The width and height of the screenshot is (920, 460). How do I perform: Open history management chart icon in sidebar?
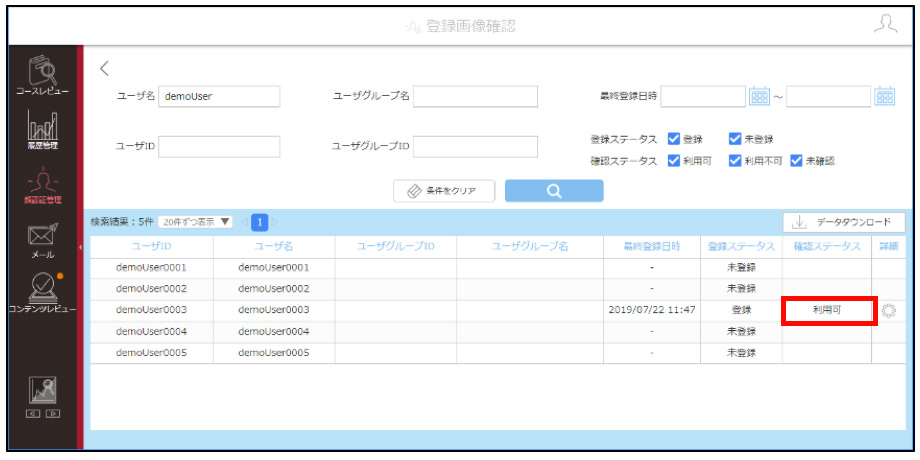point(42,130)
